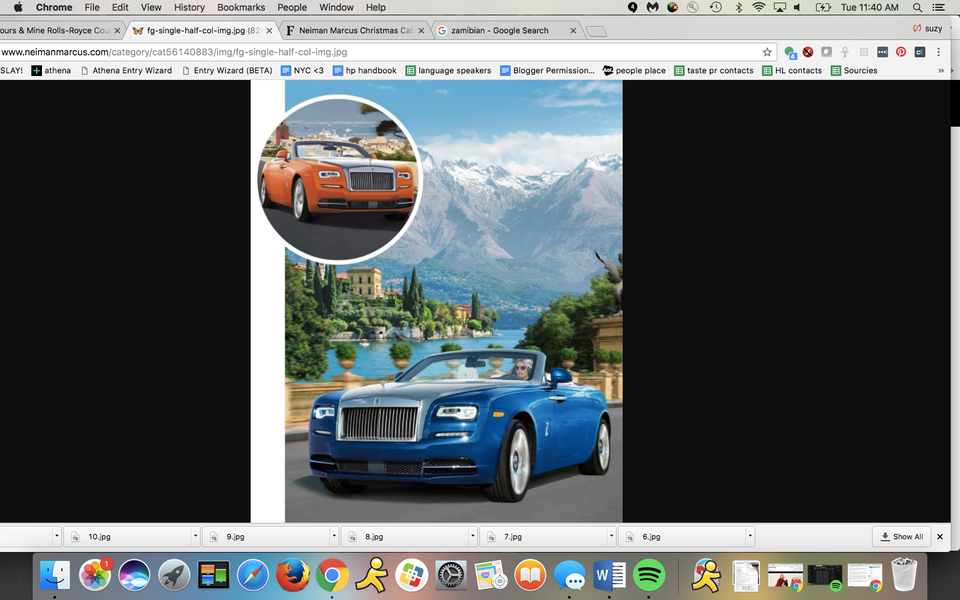
Task: Open the Trash in the Dock
Action: click(904, 574)
